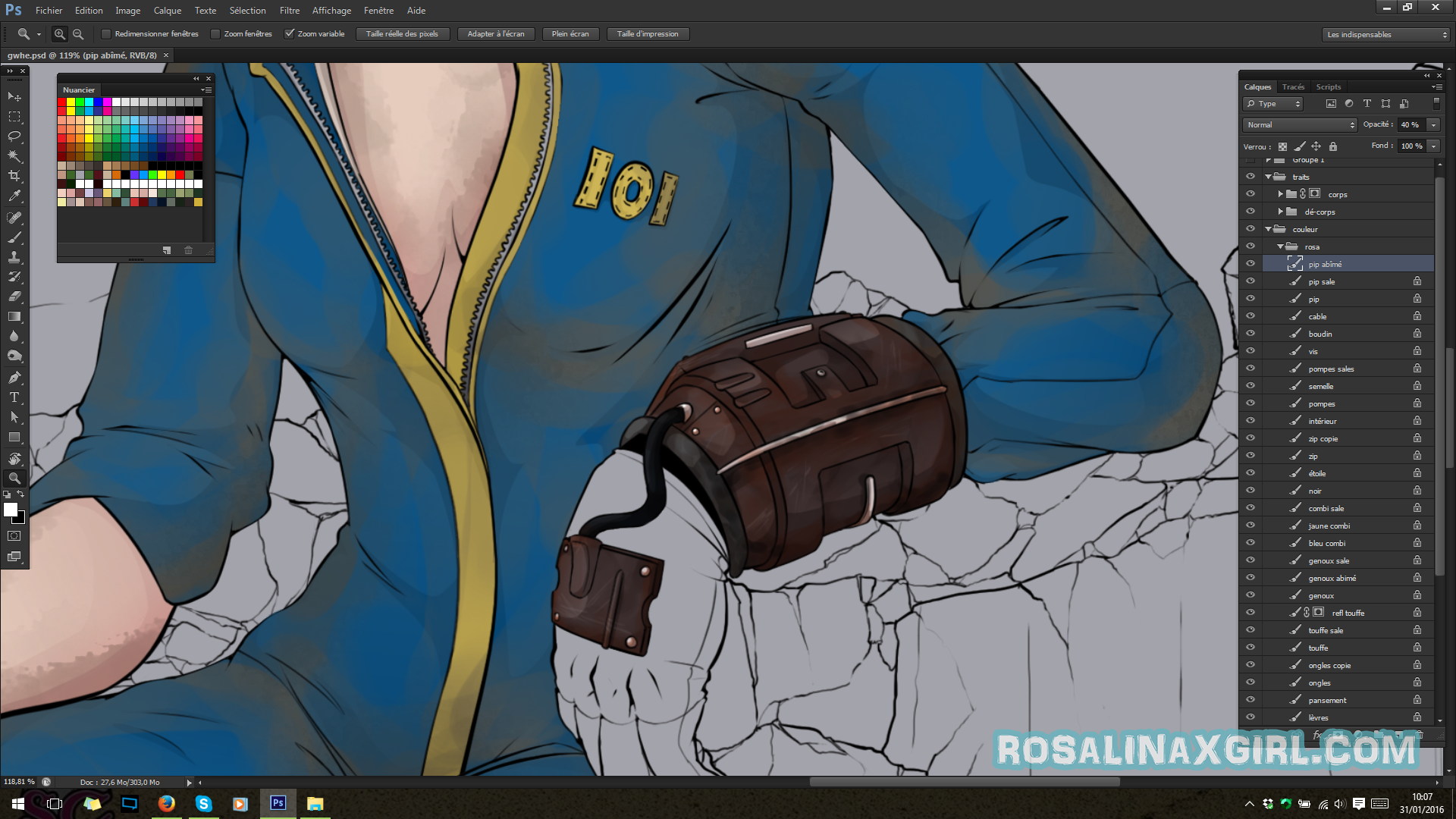1456x819 pixels.
Task: Select the Horizontal Type tool
Action: (14, 397)
